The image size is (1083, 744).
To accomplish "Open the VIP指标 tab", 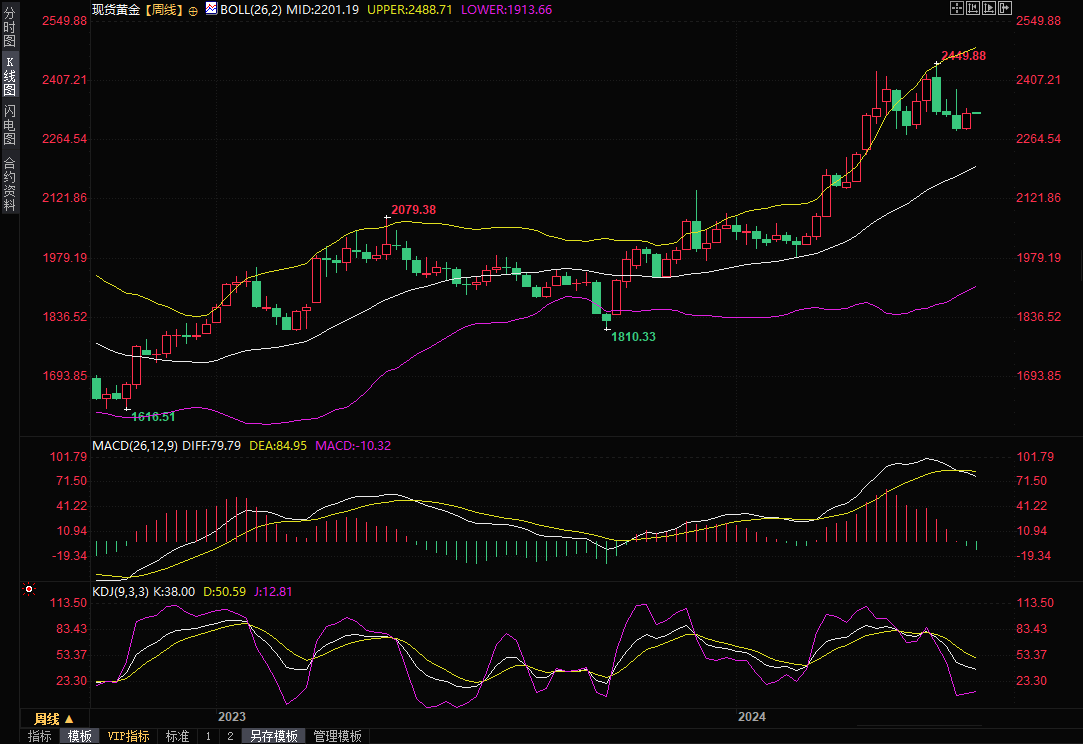I will [128, 736].
